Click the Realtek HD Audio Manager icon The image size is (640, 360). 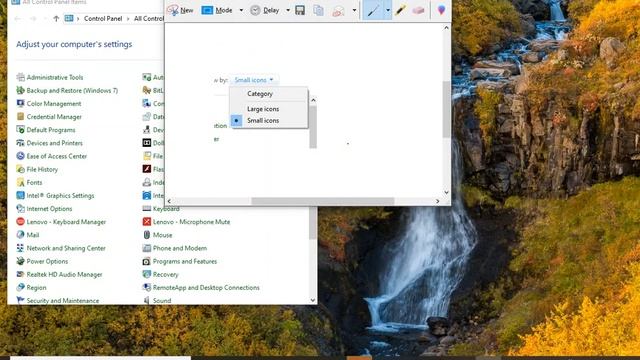(20, 274)
